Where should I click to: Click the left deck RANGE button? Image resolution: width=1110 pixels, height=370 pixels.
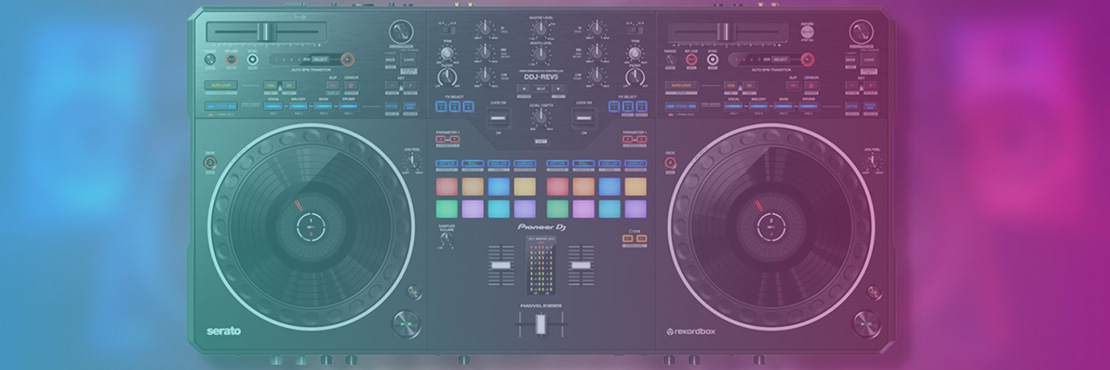point(210,60)
